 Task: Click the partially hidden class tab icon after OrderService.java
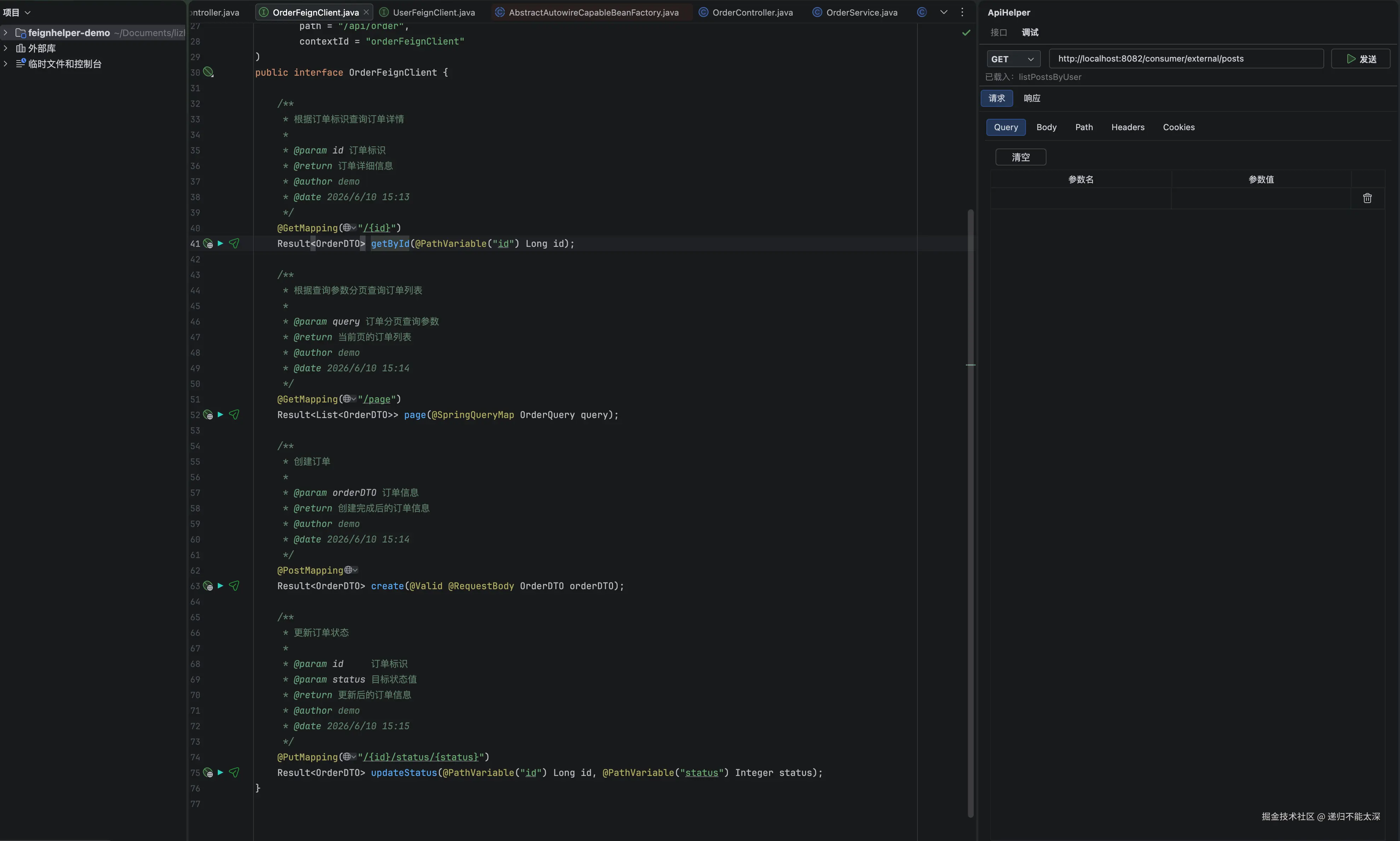922,12
